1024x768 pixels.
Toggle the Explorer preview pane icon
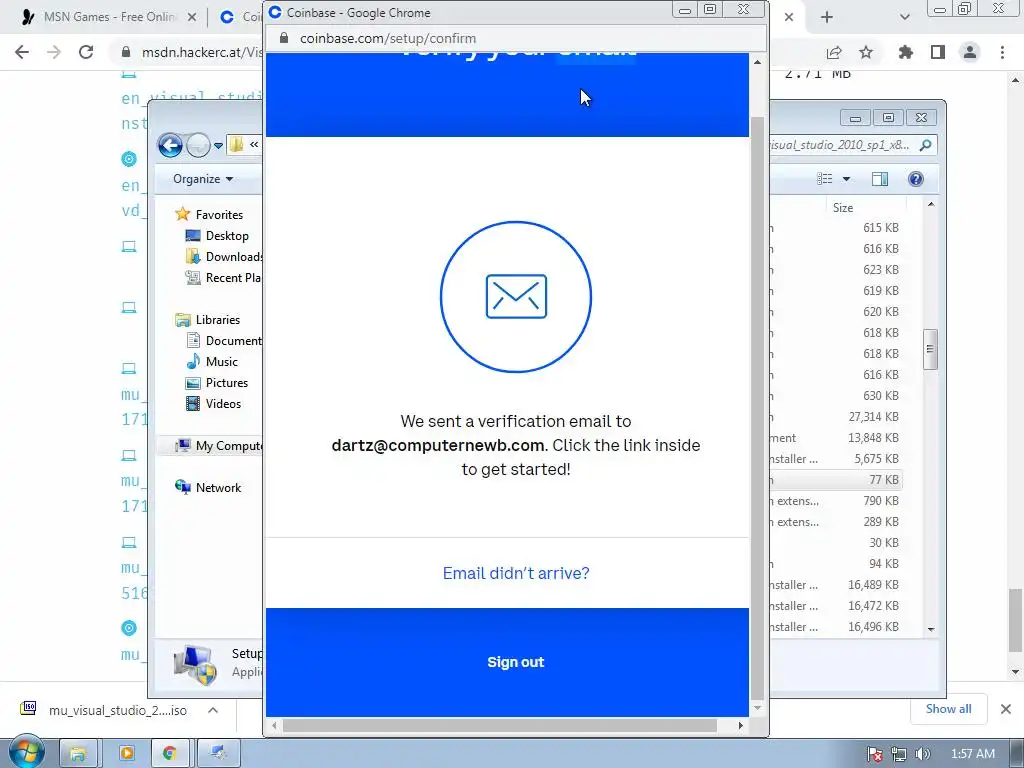[880, 179]
